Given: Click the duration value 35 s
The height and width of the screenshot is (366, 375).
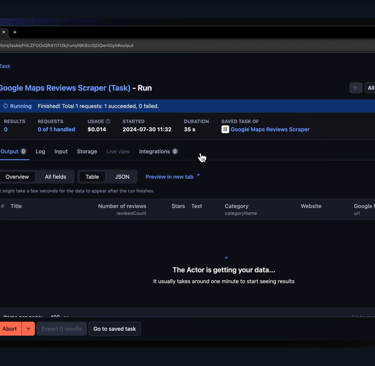Looking at the screenshot, I should point(190,129).
